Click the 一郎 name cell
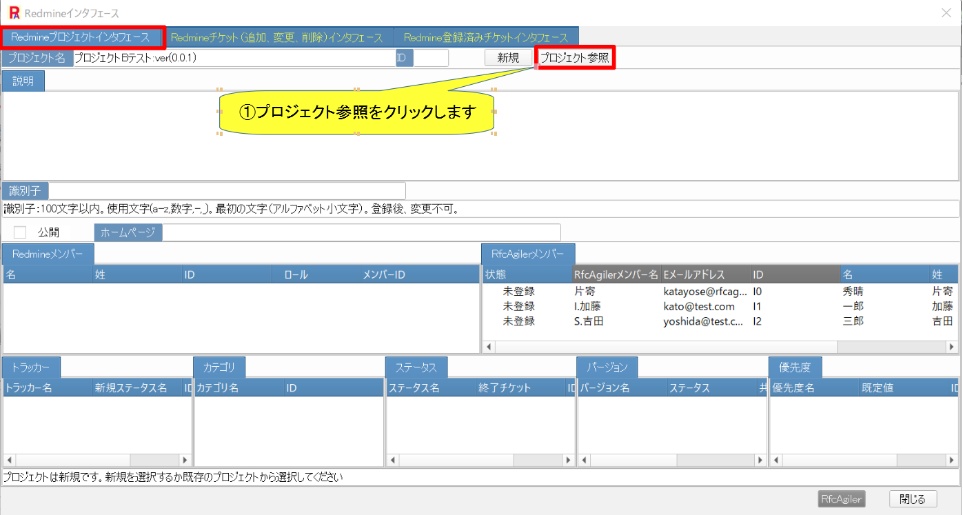The height and width of the screenshot is (515, 963). pos(853,306)
